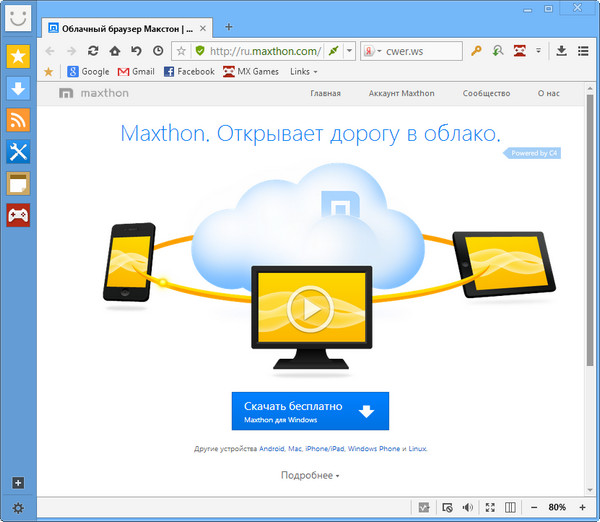Open the Favorites star in sidebar
The height and width of the screenshot is (522, 600).
click(x=18, y=56)
